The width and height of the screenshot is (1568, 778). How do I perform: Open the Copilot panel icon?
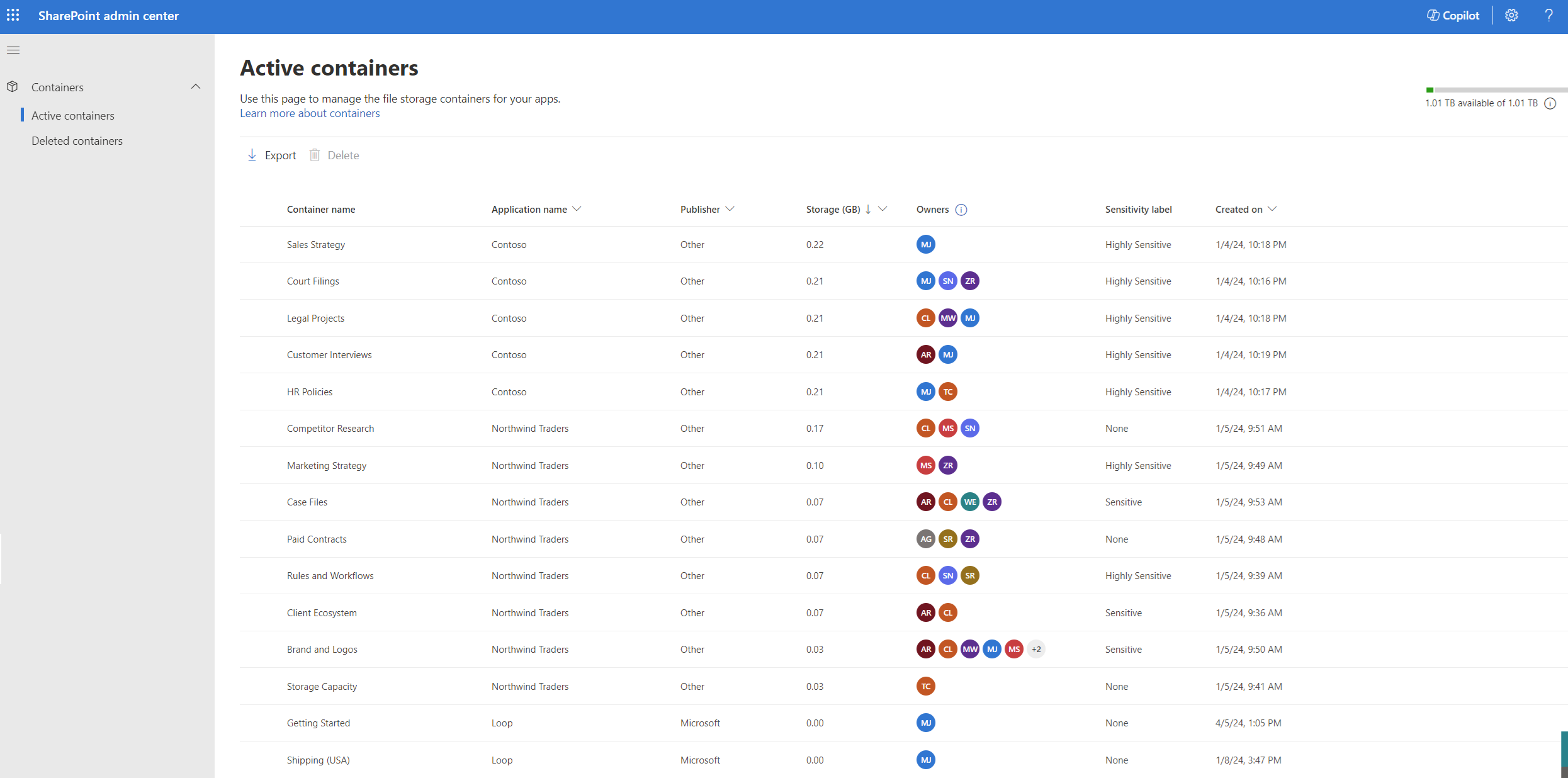point(1451,16)
